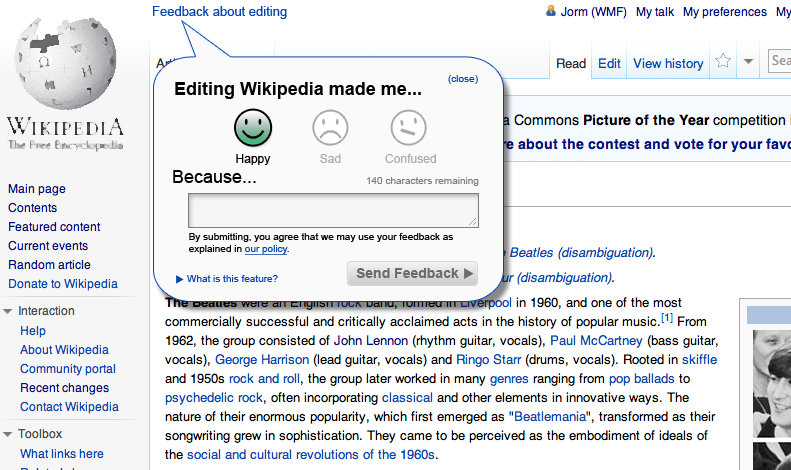Open the pop ballads link
The height and width of the screenshot is (470, 791).
point(642,379)
